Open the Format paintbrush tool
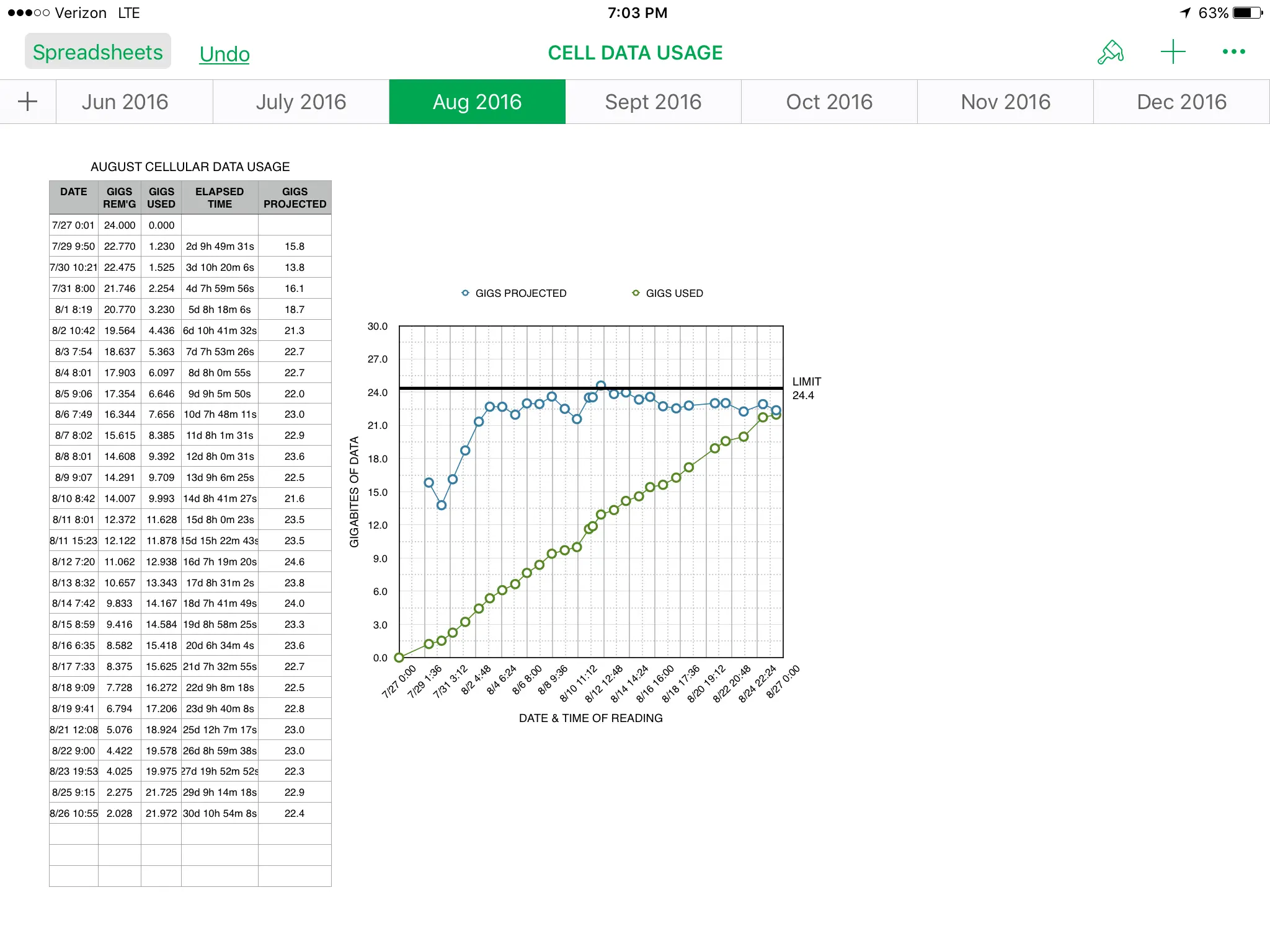The image size is (1270, 952). click(x=1110, y=53)
